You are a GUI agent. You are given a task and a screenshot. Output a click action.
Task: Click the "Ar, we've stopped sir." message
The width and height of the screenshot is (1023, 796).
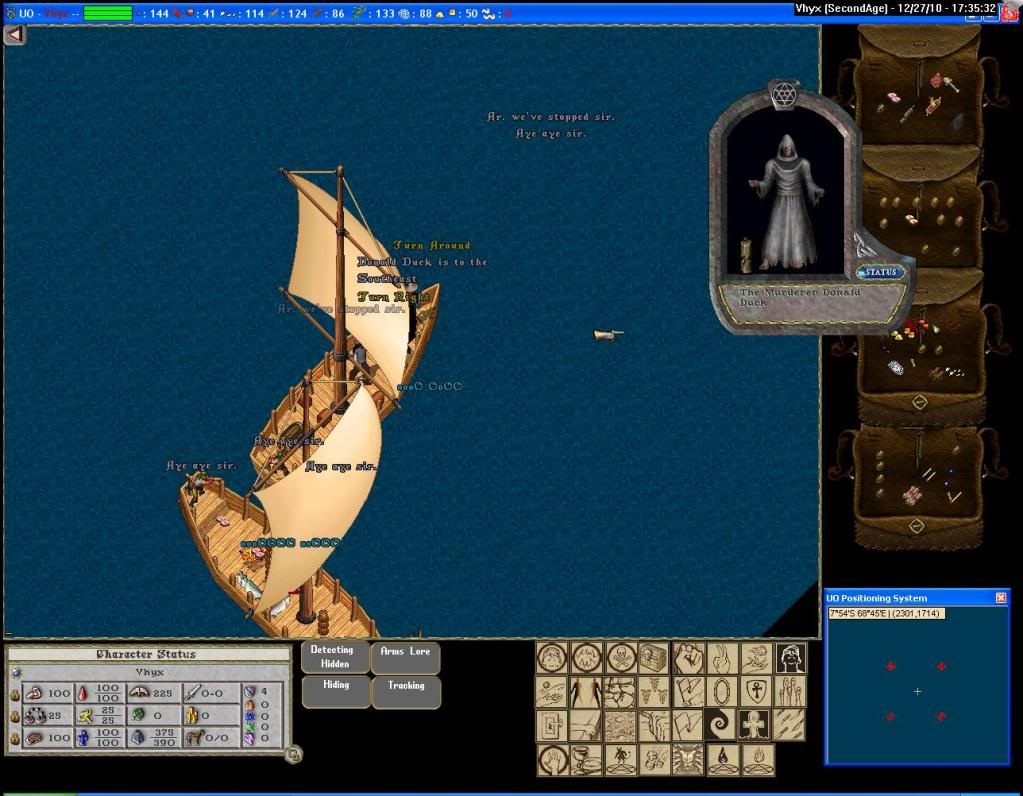pos(551,117)
